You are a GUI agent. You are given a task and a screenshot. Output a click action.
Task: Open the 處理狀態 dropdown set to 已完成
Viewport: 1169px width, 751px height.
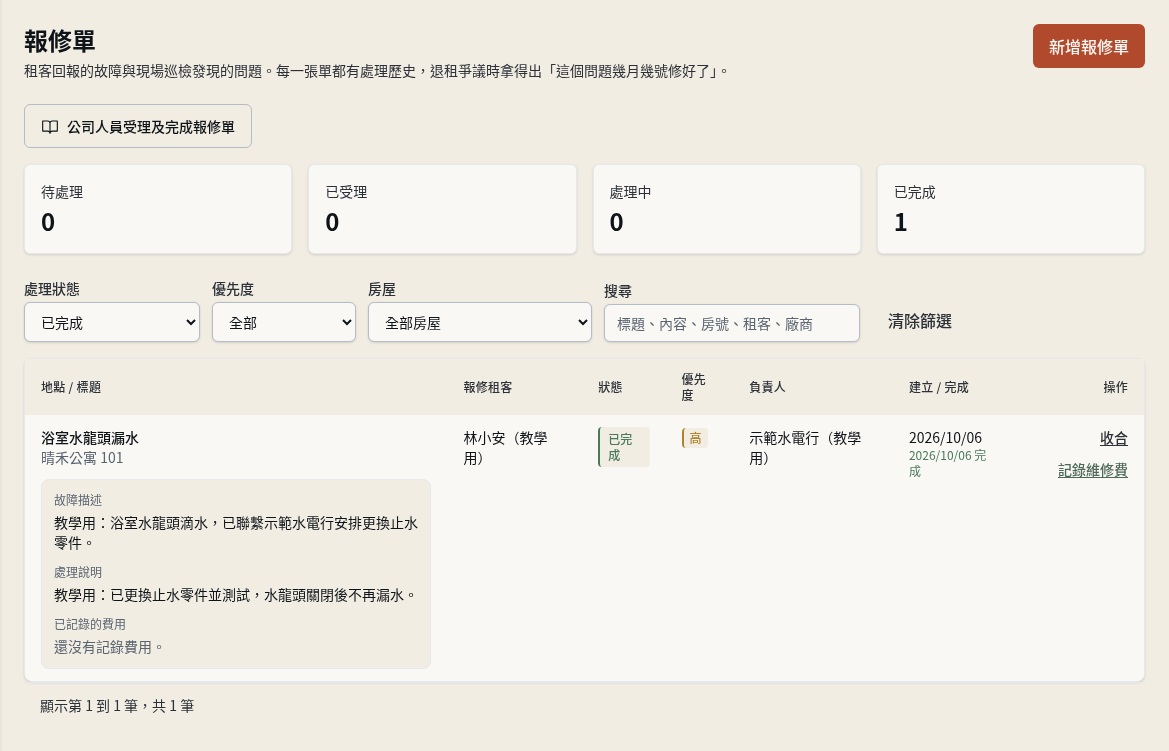coord(112,322)
